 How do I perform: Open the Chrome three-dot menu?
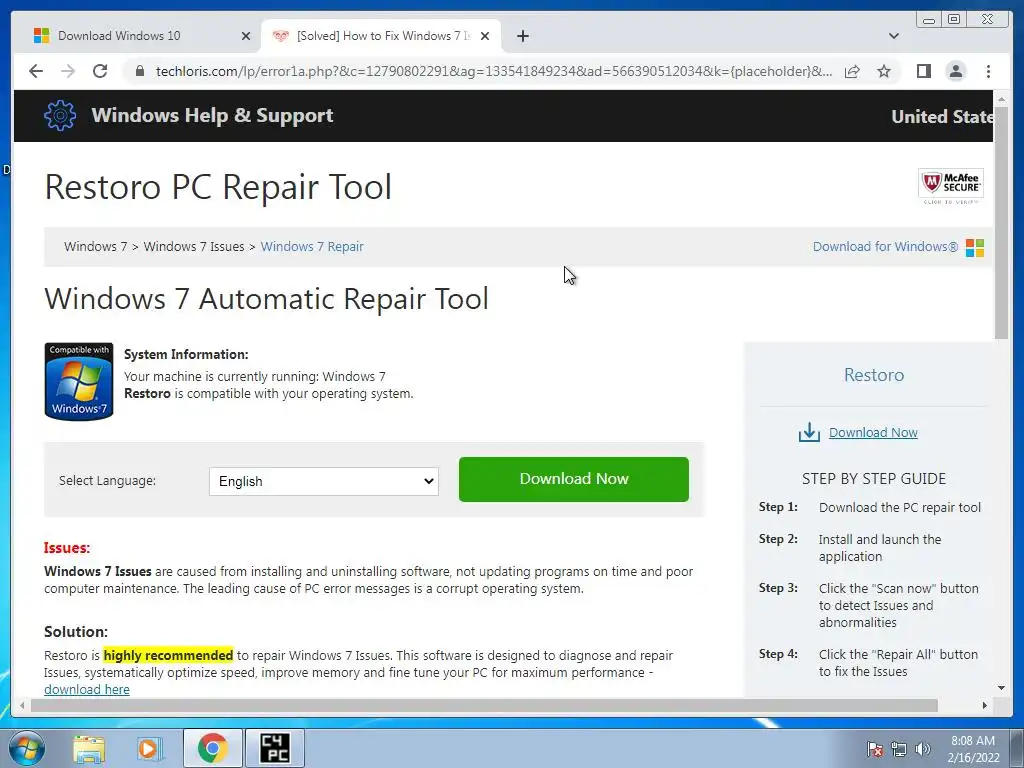(x=988, y=71)
